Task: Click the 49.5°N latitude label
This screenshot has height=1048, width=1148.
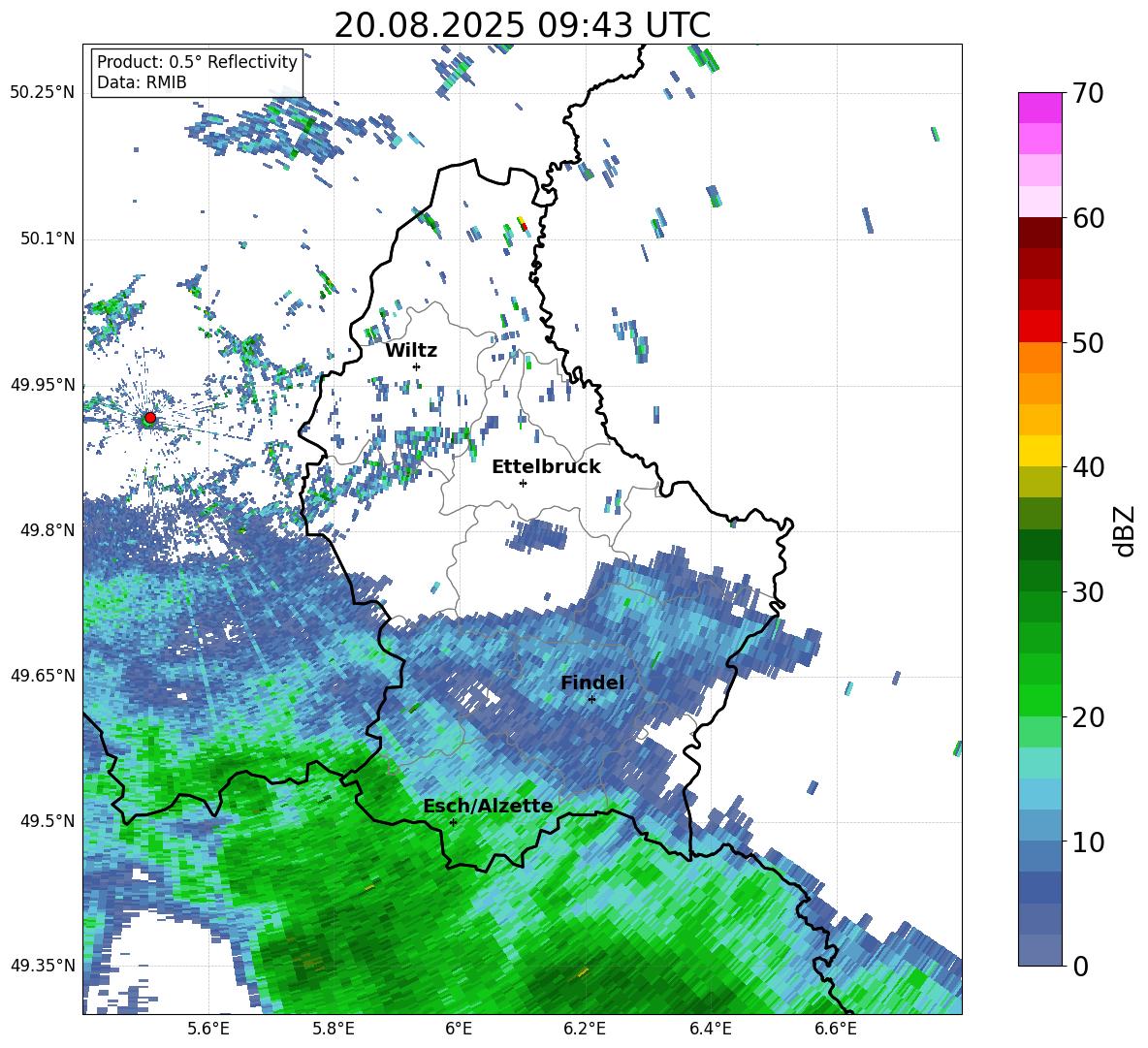Action: point(48,821)
